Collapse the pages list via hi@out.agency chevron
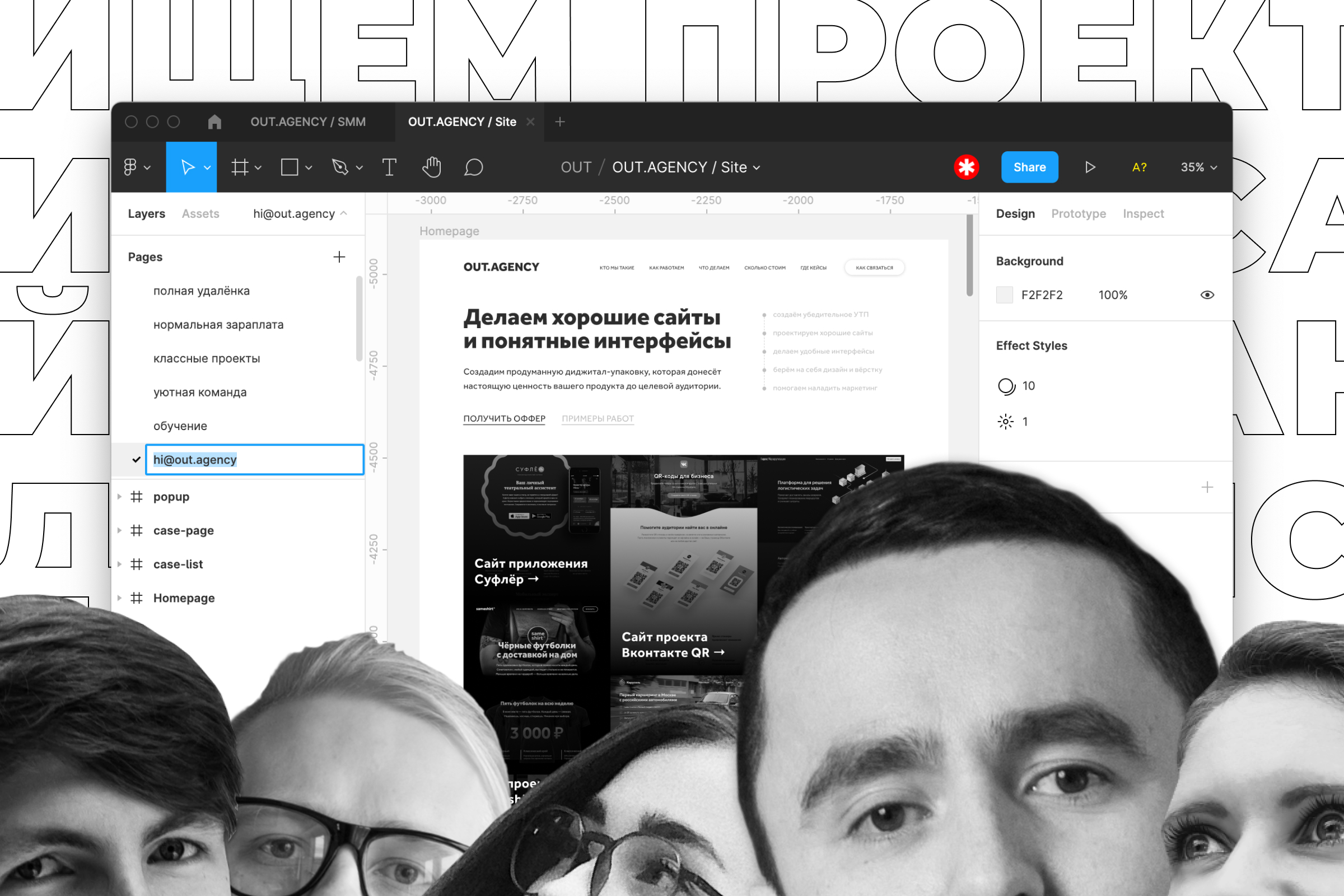1344x896 pixels. click(343, 213)
